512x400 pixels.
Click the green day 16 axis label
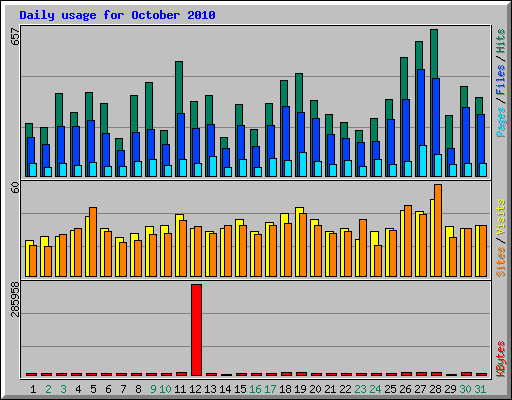[255, 389]
